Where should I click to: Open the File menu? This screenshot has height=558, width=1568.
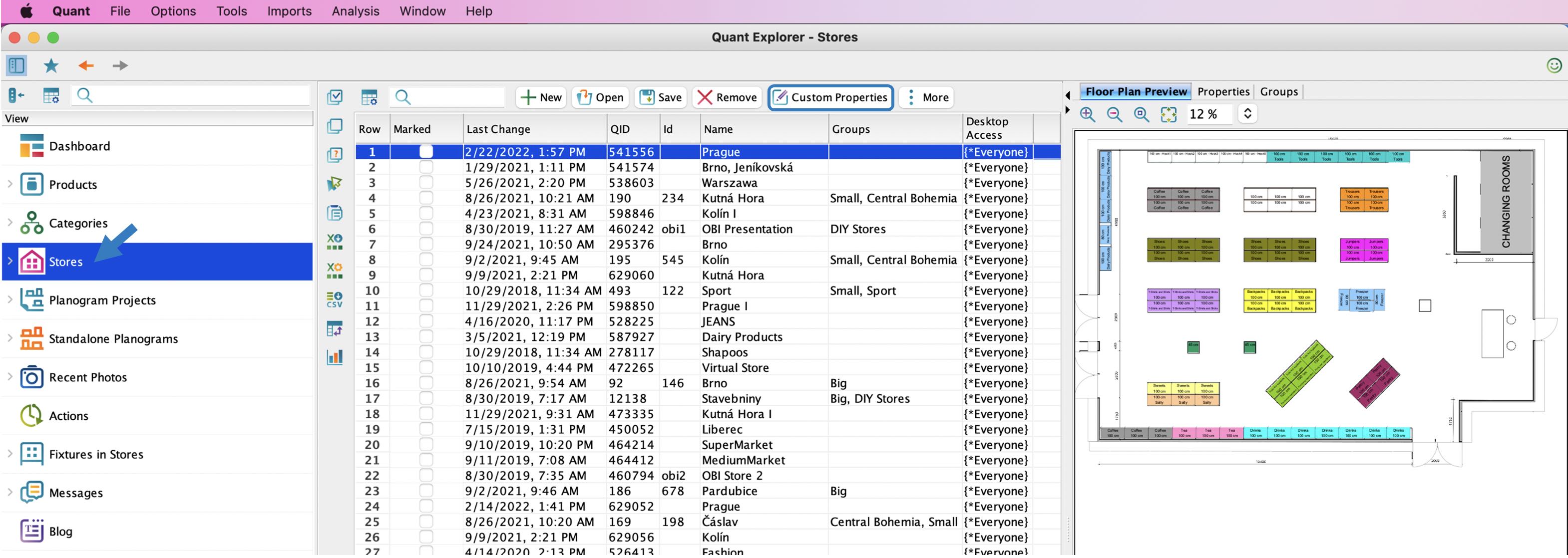pyautogui.click(x=120, y=11)
